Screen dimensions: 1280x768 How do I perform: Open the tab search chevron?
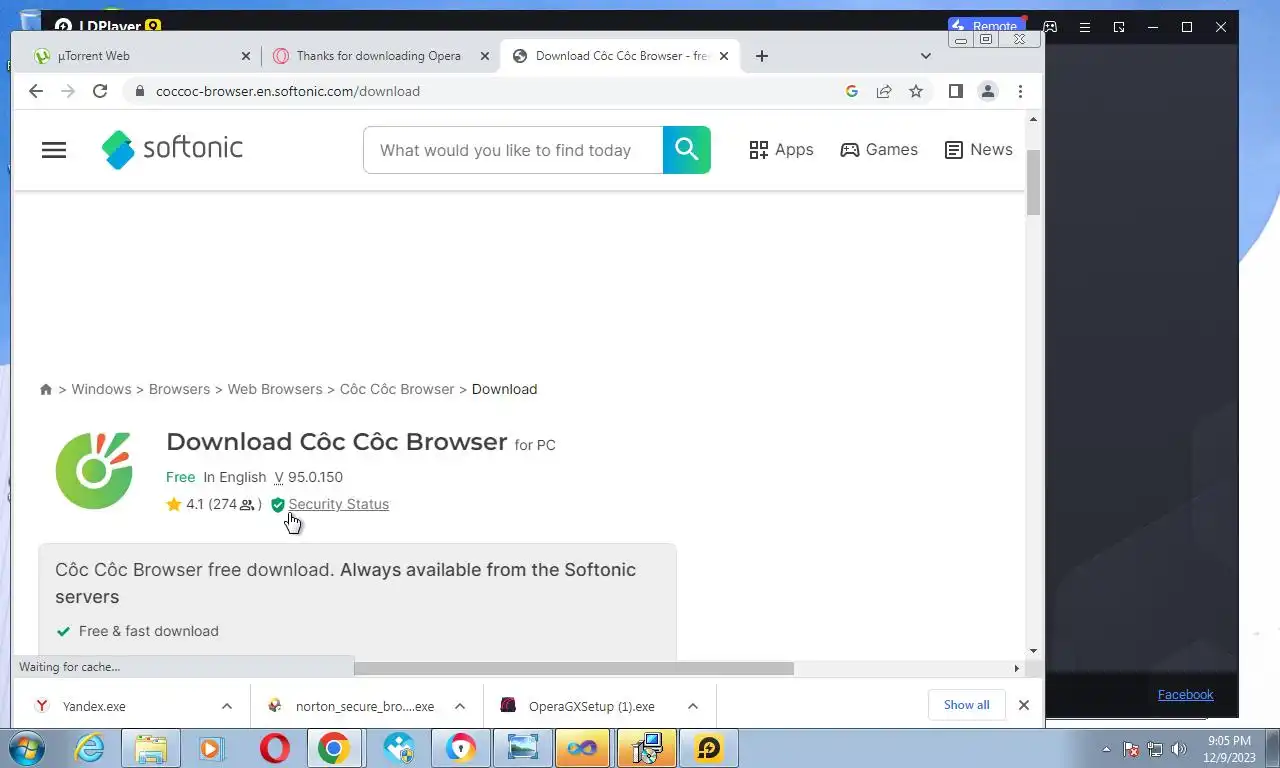click(x=926, y=56)
